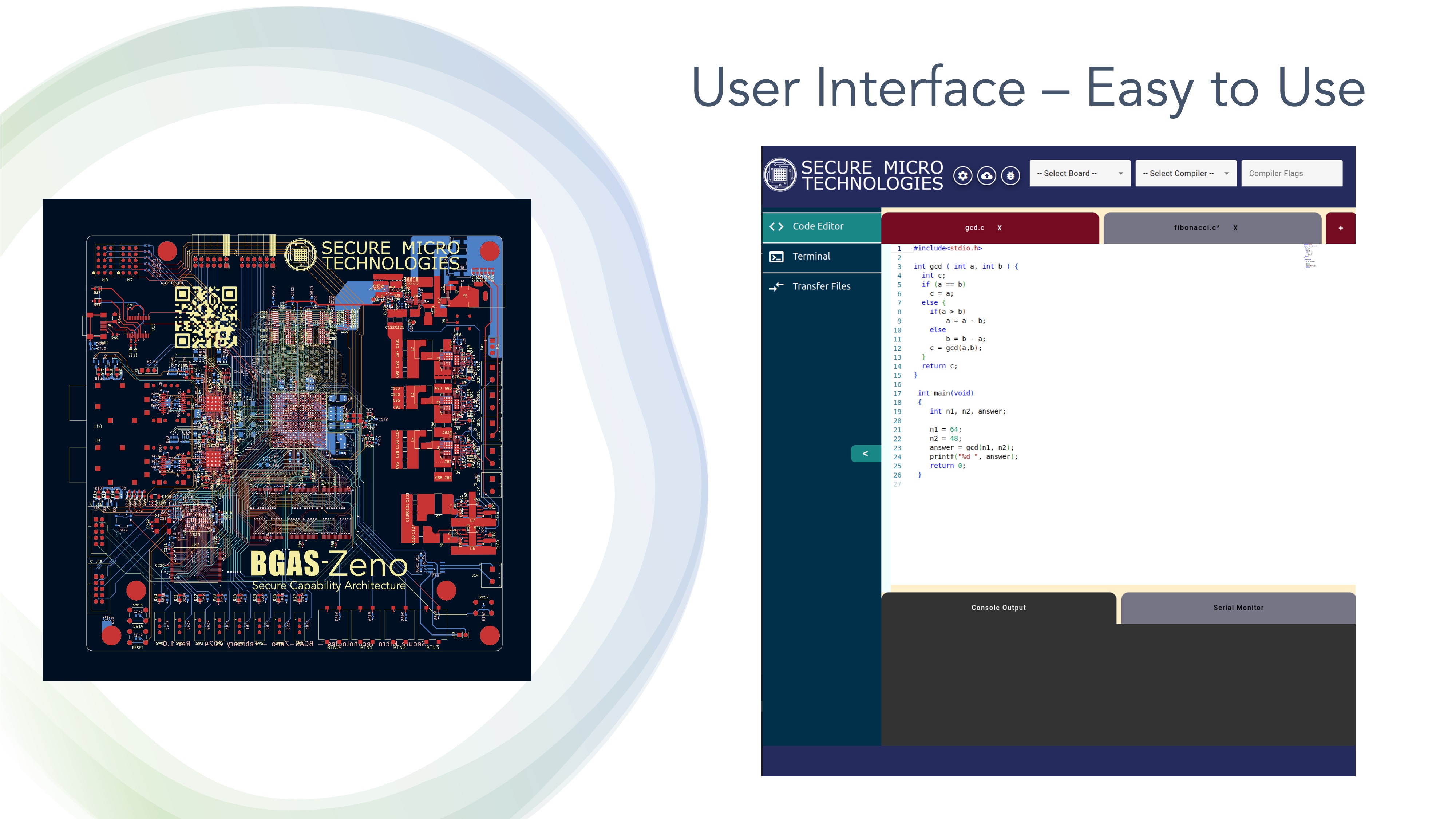Open the Code Editor sidebar item
Viewport: 1456px width, 819px height.
pos(821,227)
